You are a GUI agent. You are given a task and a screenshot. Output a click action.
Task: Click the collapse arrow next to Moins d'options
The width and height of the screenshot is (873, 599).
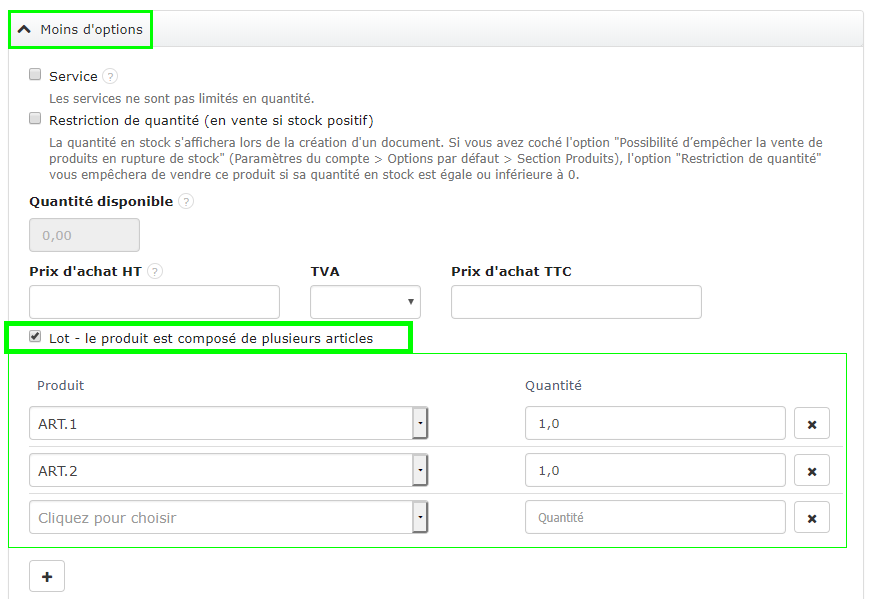tap(25, 29)
